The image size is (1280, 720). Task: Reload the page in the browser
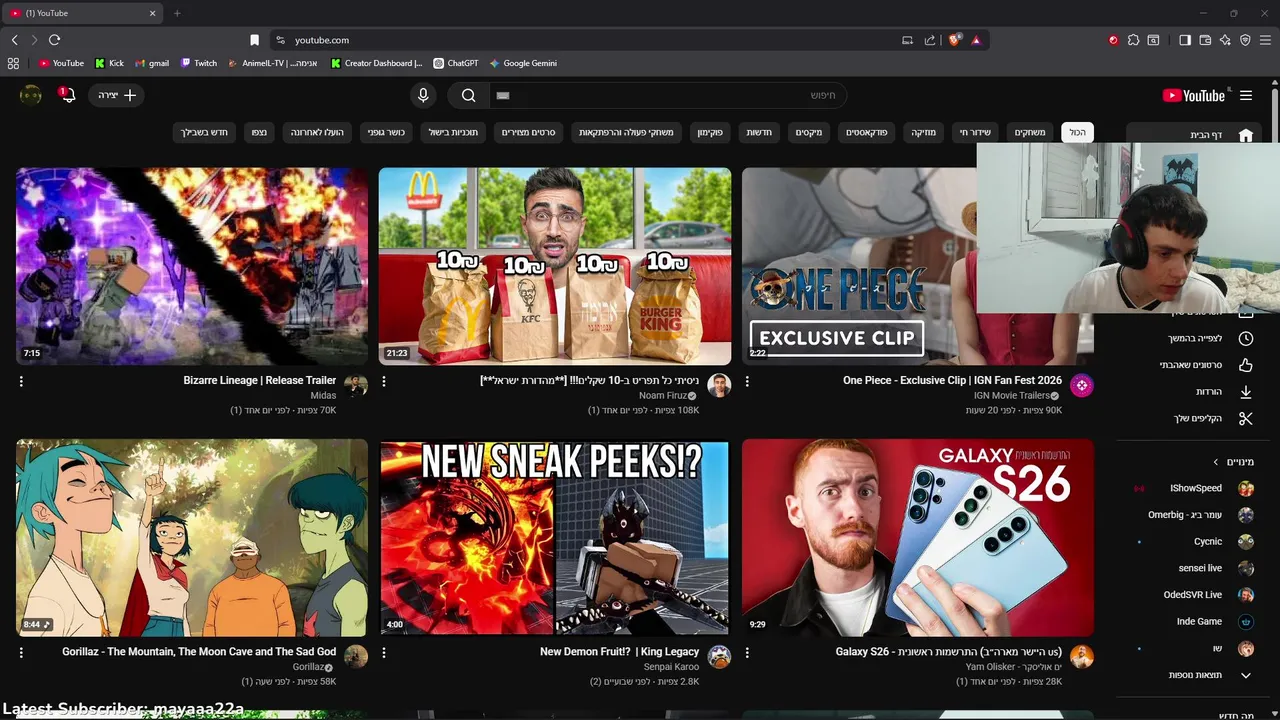tap(54, 40)
